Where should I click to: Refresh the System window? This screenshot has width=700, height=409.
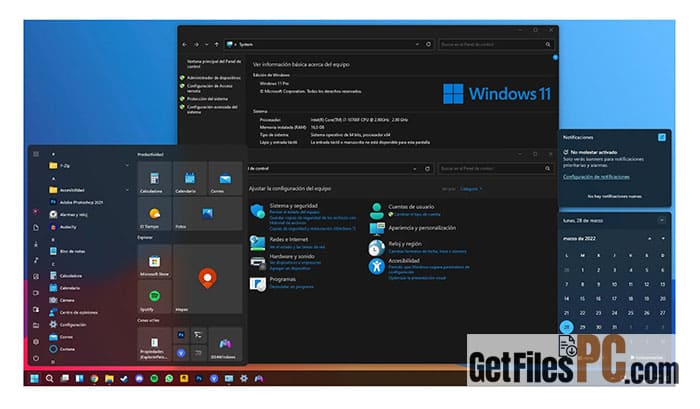(x=429, y=44)
